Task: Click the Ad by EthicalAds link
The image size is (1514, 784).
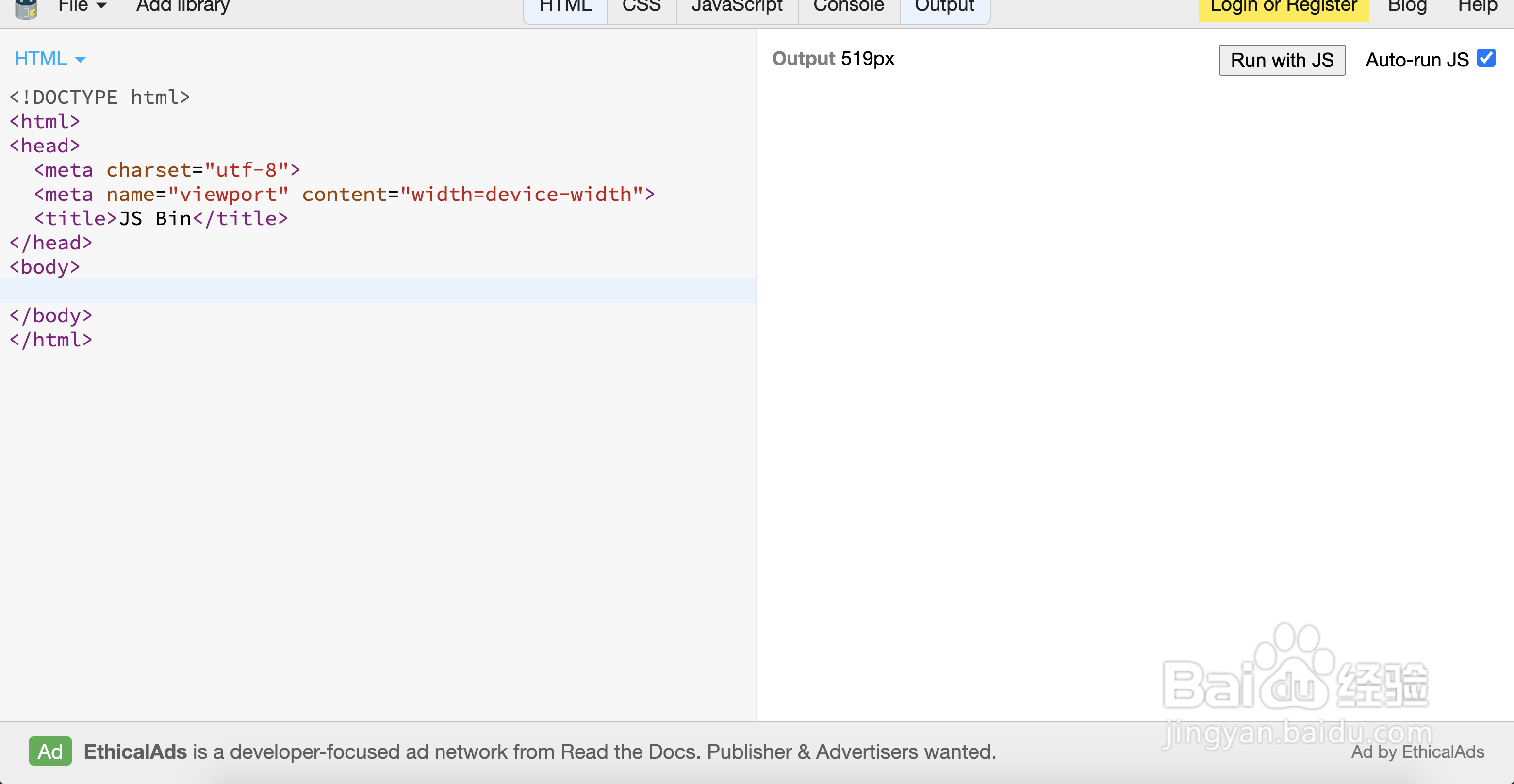Action: tap(1417, 751)
